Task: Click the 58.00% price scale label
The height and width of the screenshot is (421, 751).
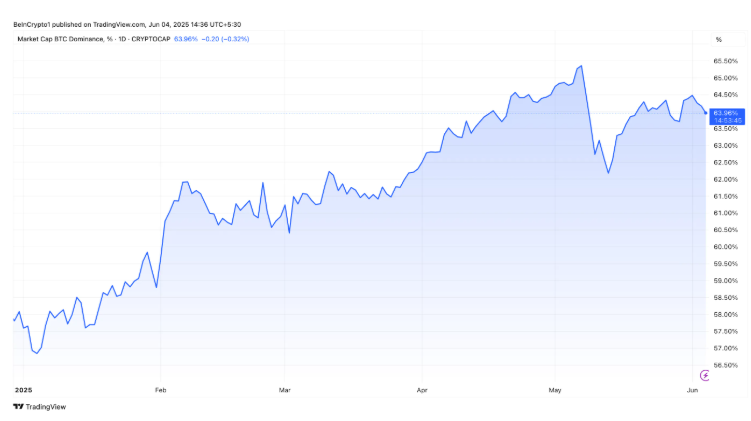Action: click(726, 315)
